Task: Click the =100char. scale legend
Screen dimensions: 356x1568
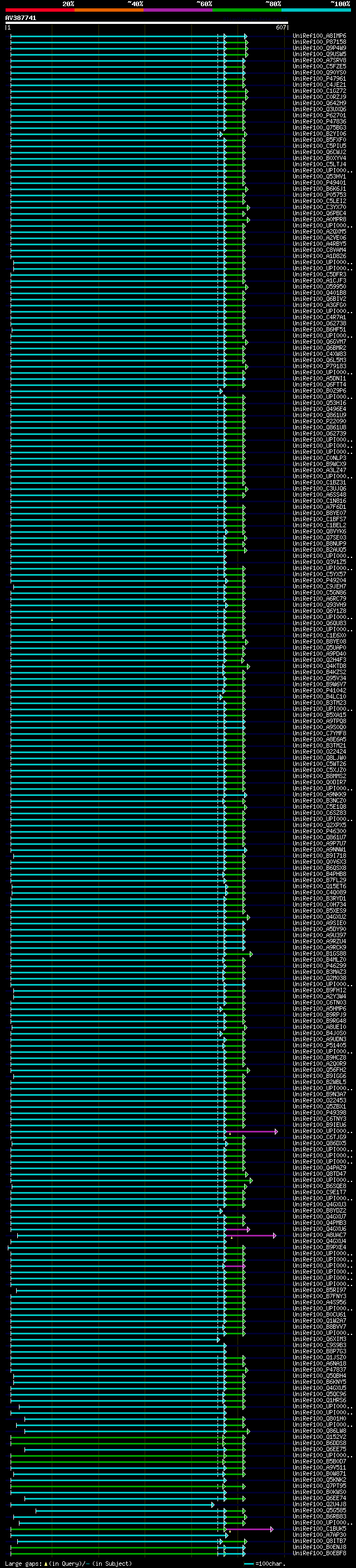Action: click(x=264, y=1563)
